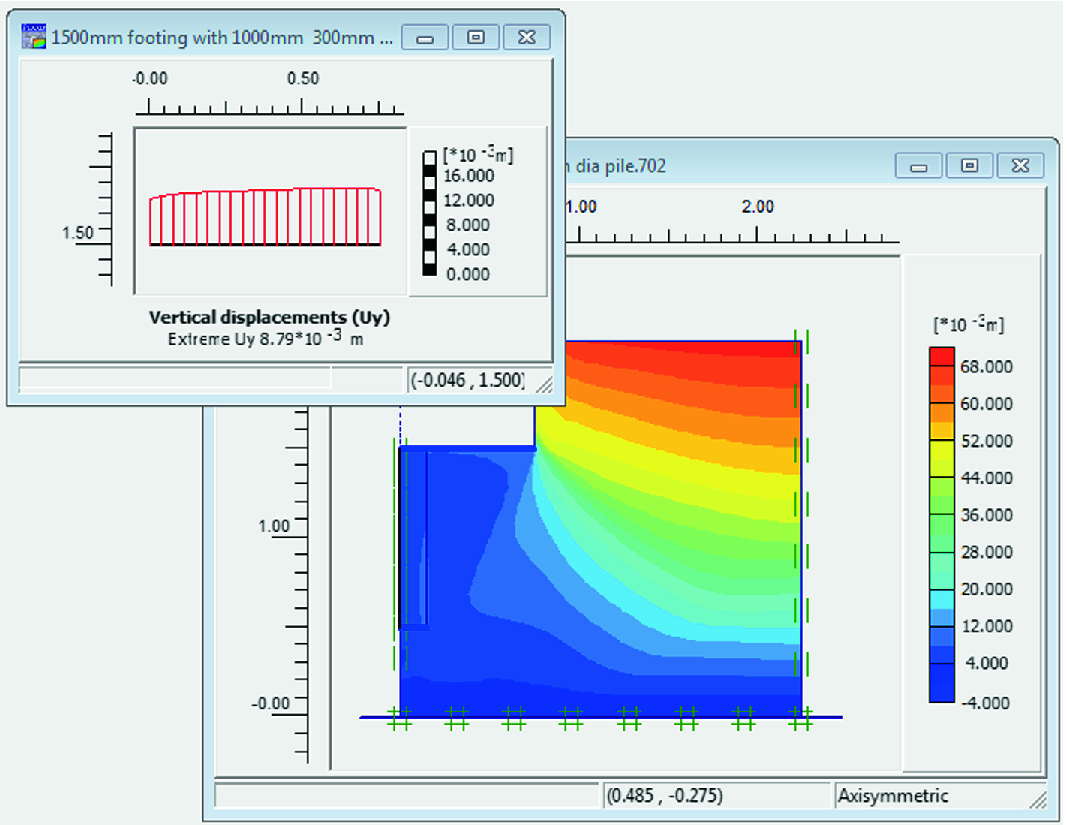Maximize the 1500mm footing window
The image size is (1067, 825).
pyautogui.click(x=476, y=37)
